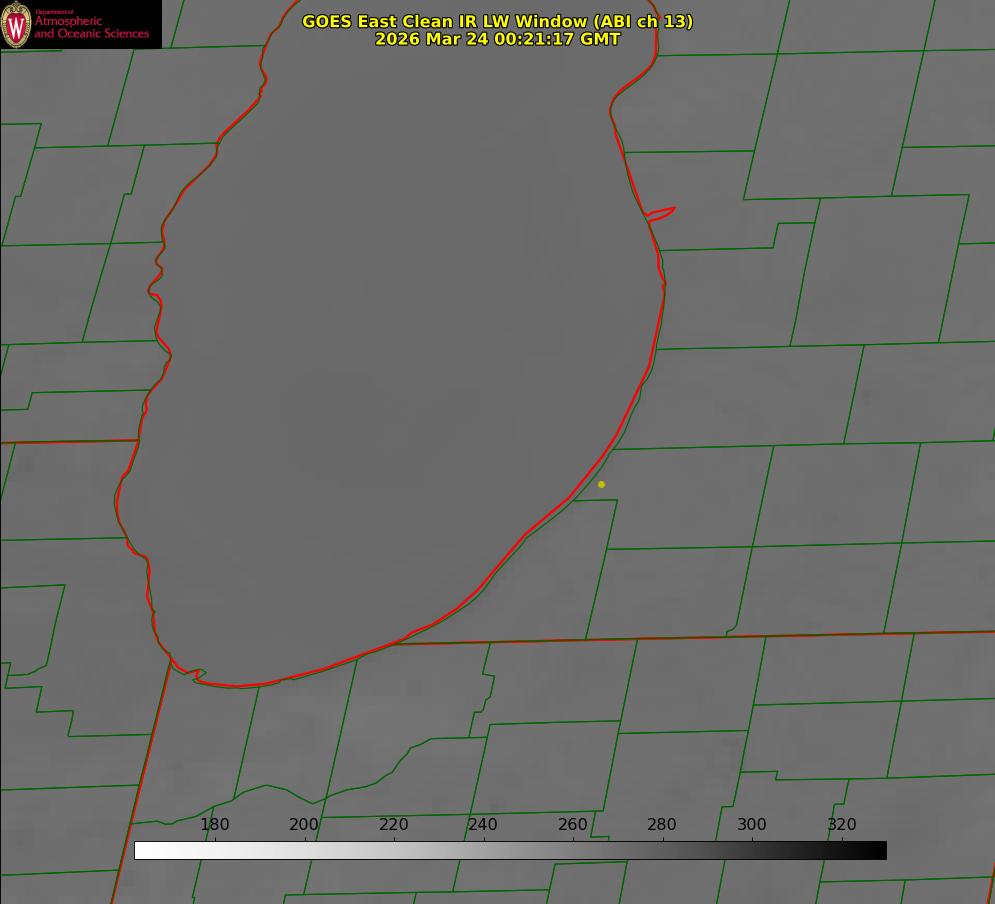The image size is (995, 904).
Task: Click the yellow dot marker near the lake shore
Action: [x=602, y=484]
